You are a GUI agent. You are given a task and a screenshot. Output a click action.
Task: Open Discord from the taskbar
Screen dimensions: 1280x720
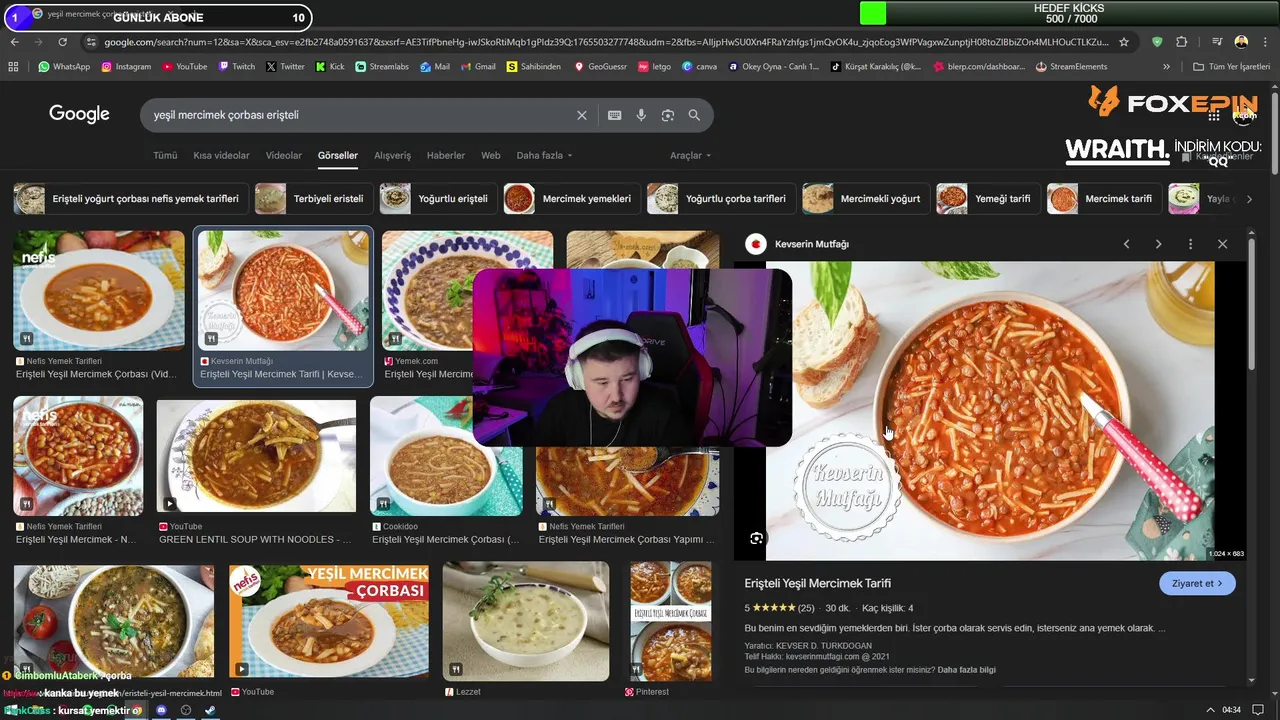[162, 710]
